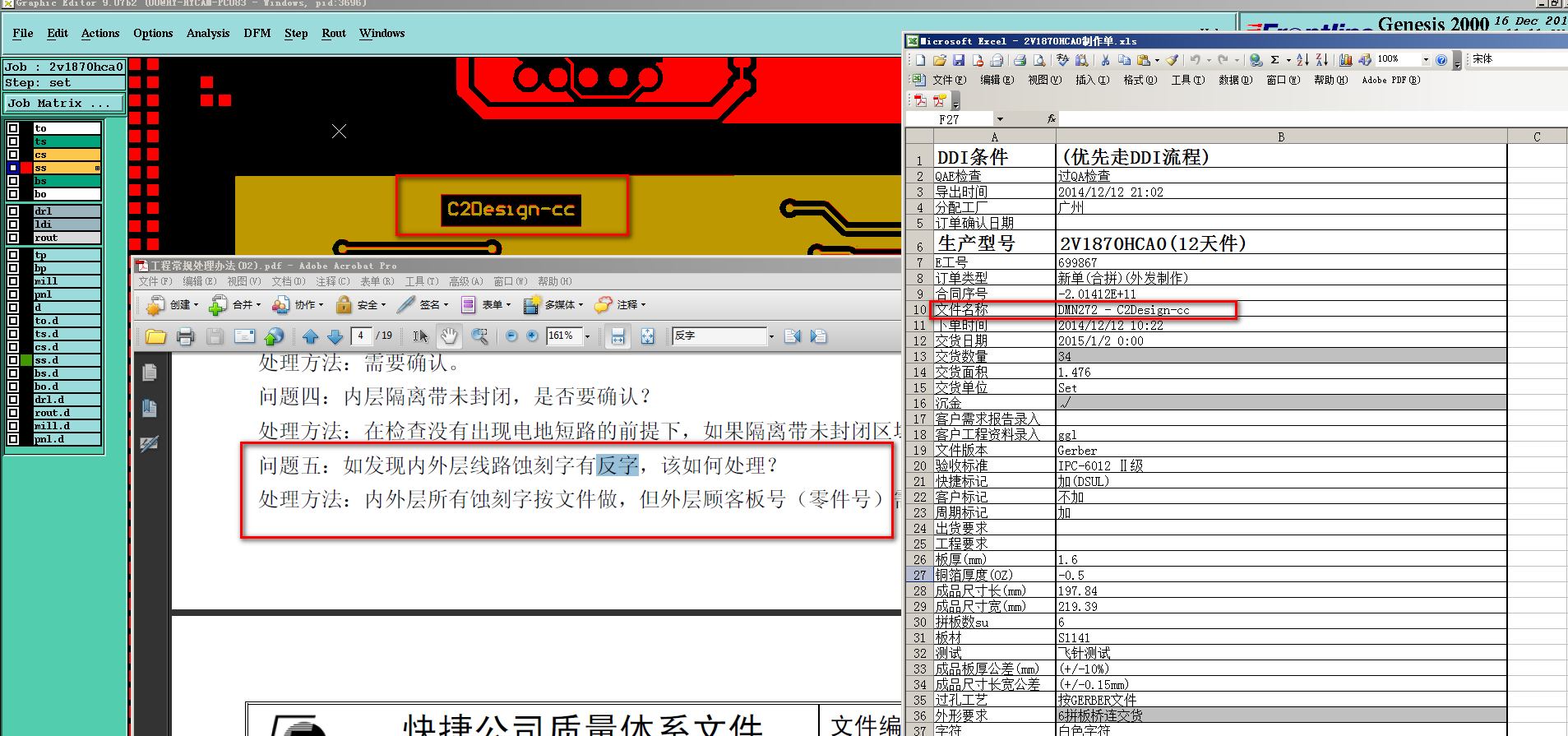Click green color swatch beside ss.d
The width and height of the screenshot is (1568, 736).
27,360
